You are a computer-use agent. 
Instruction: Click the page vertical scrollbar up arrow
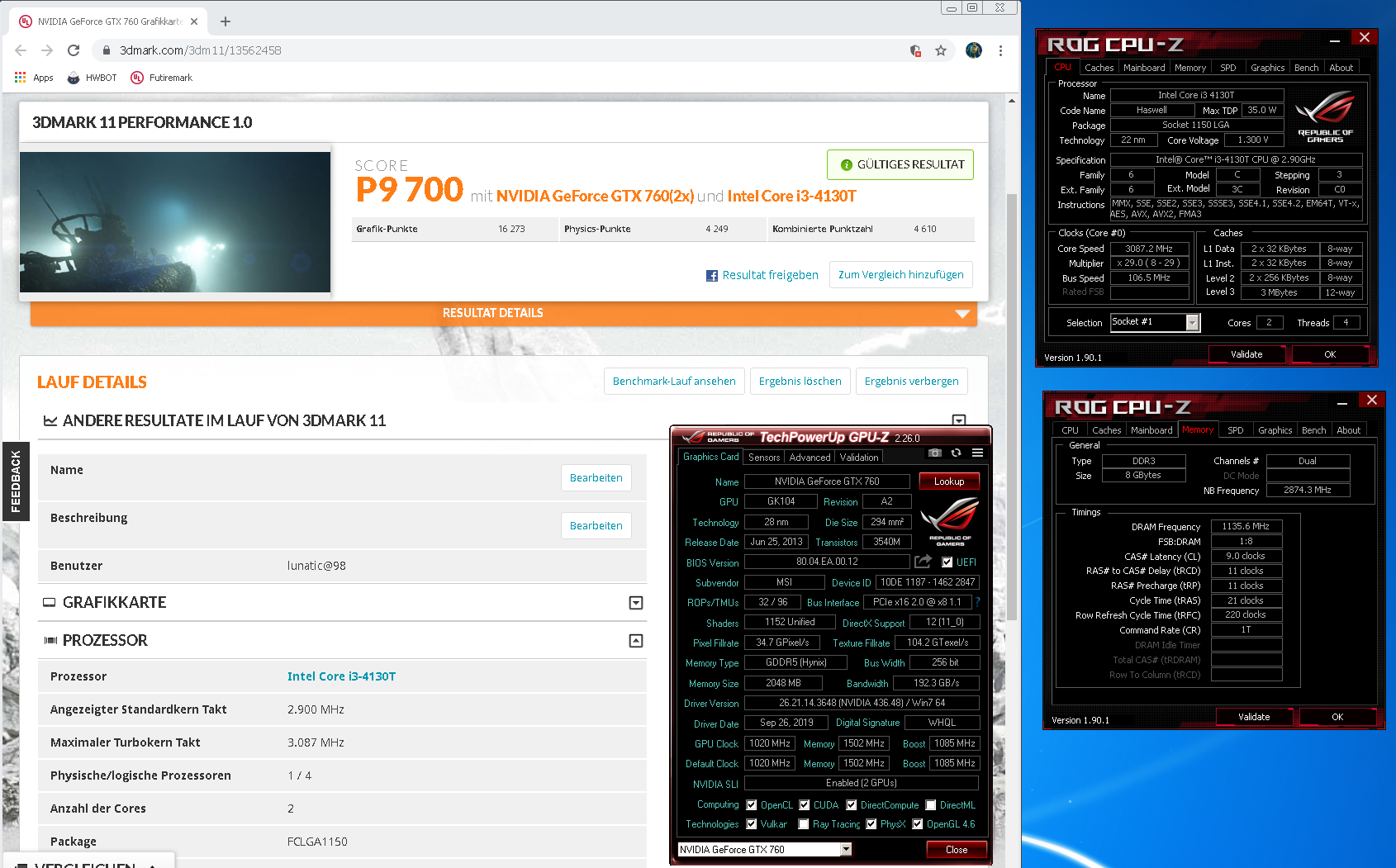[1012, 101]
